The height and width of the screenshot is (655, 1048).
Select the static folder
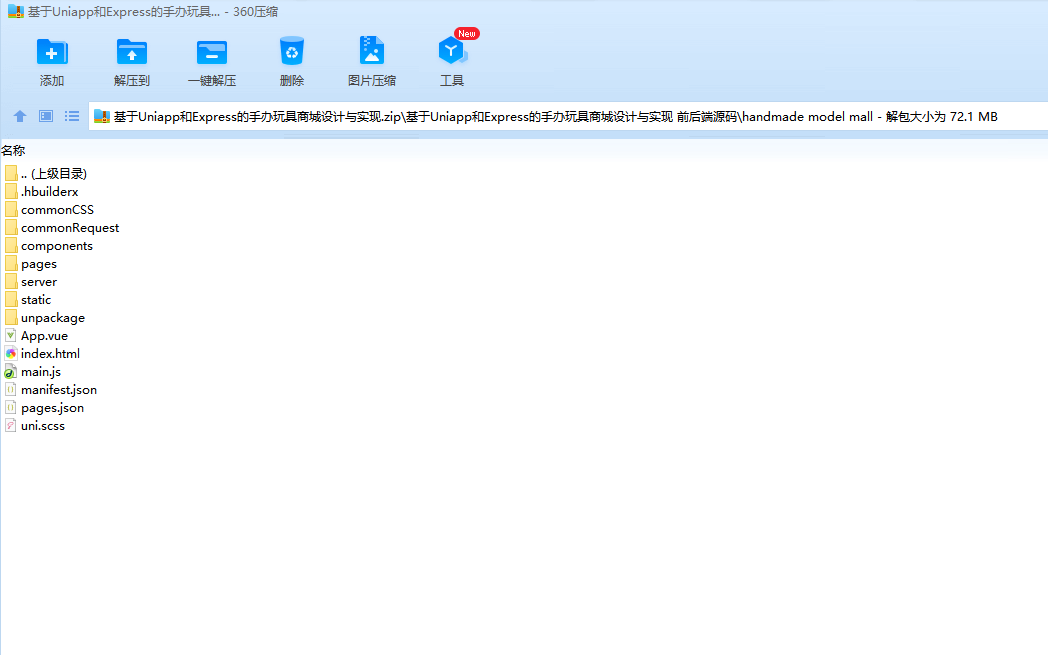[x=28, y=300]
